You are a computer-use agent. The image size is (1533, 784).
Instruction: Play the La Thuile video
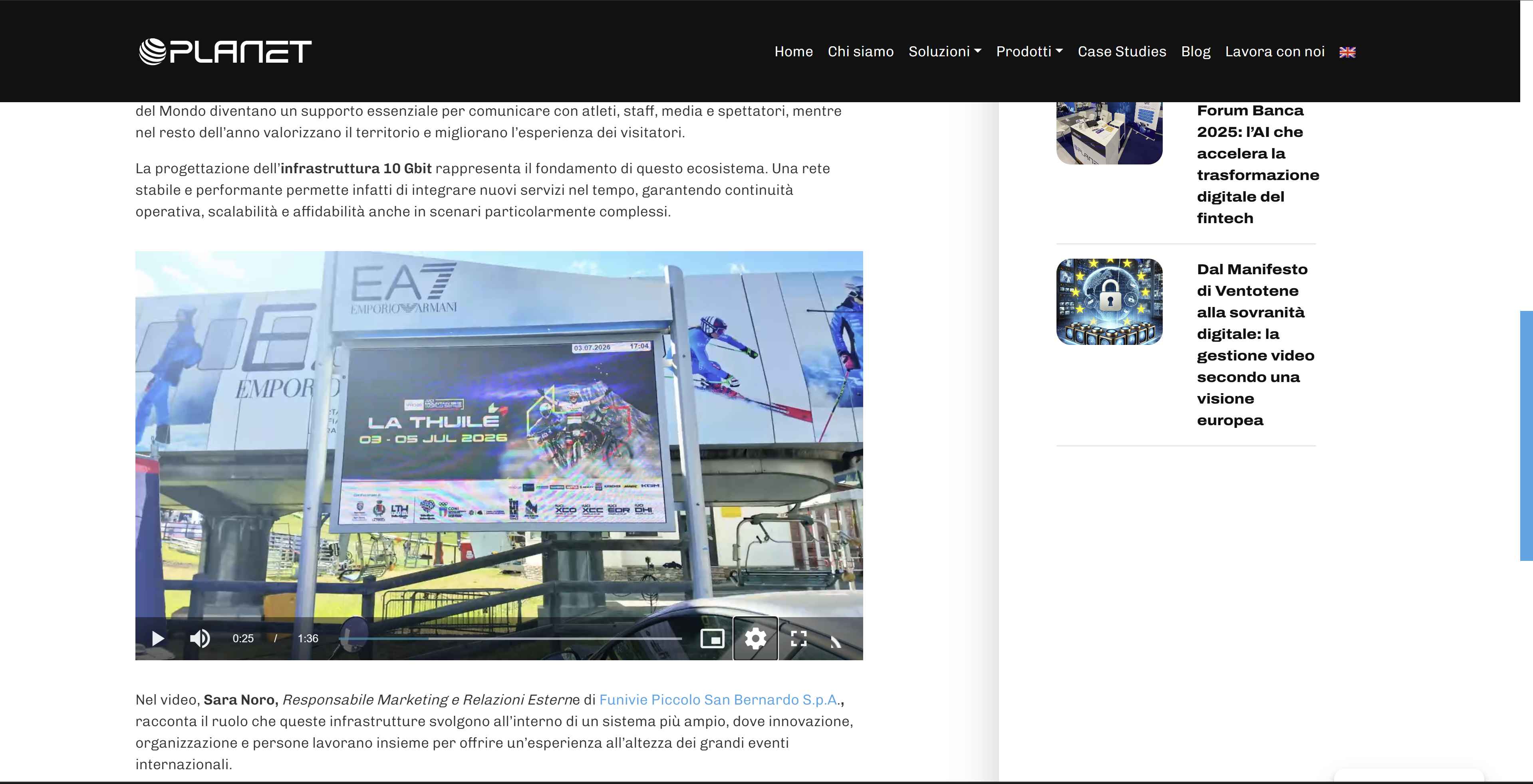(x=158, y=638)
